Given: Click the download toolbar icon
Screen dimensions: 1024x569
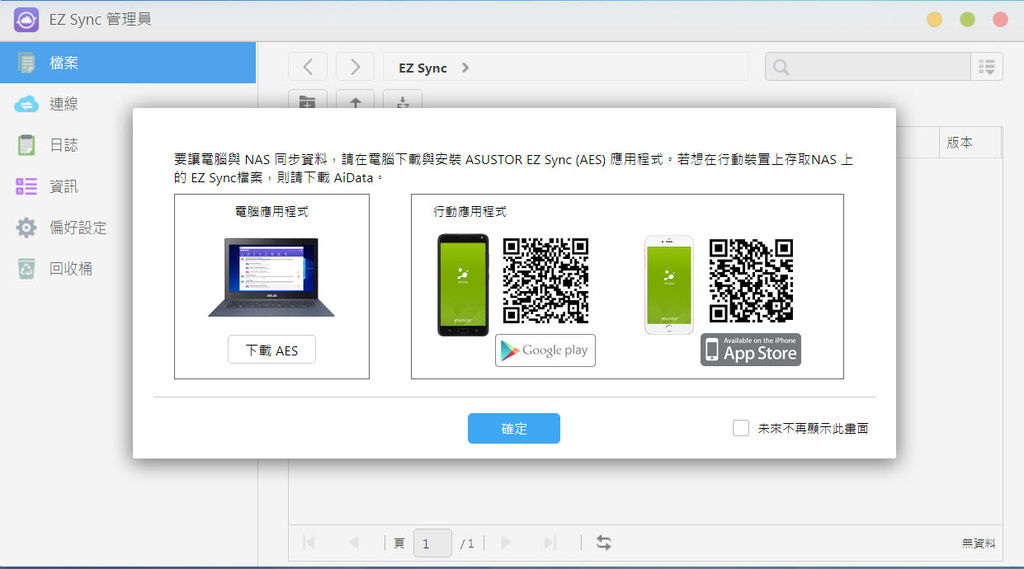Looking at the screenshot, I should click(x=402, y=100).
